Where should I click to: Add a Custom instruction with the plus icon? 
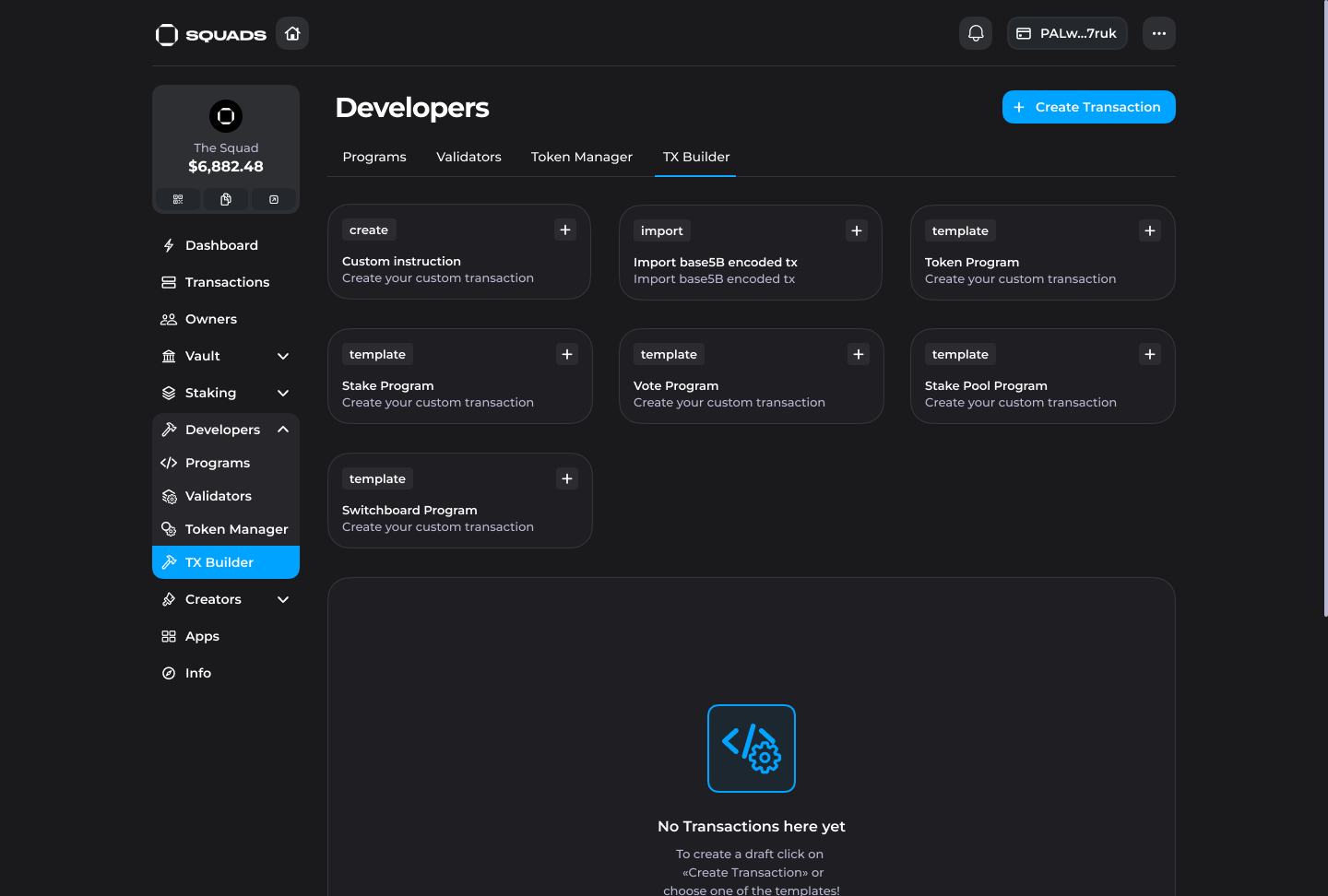click(x=565, y=230)
